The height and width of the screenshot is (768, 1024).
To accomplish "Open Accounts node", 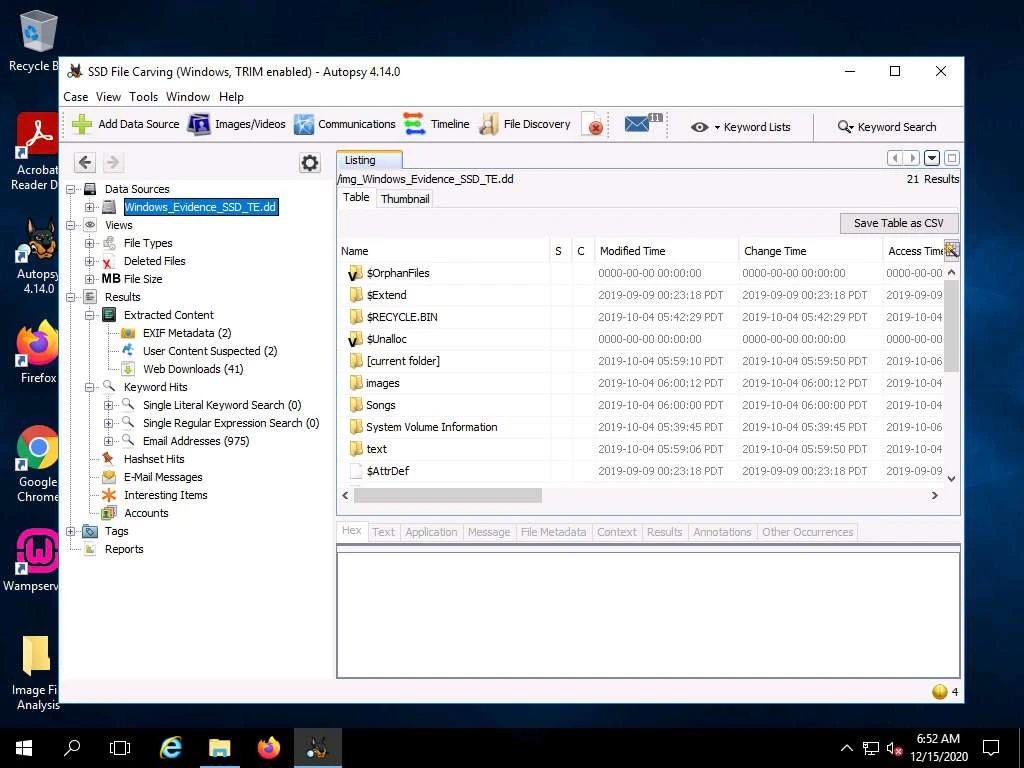I will click(146, 513).
